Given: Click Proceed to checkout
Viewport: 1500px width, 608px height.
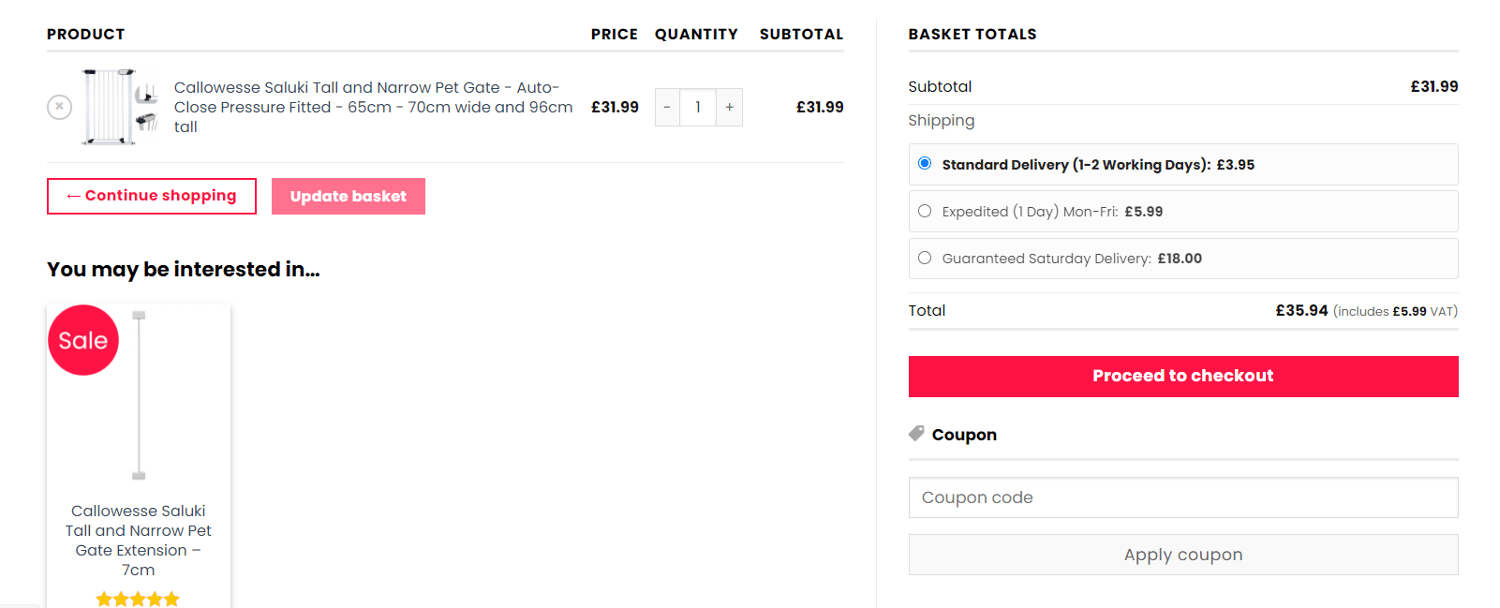Looking at the screenshot, I should (x=1182, y=375).
